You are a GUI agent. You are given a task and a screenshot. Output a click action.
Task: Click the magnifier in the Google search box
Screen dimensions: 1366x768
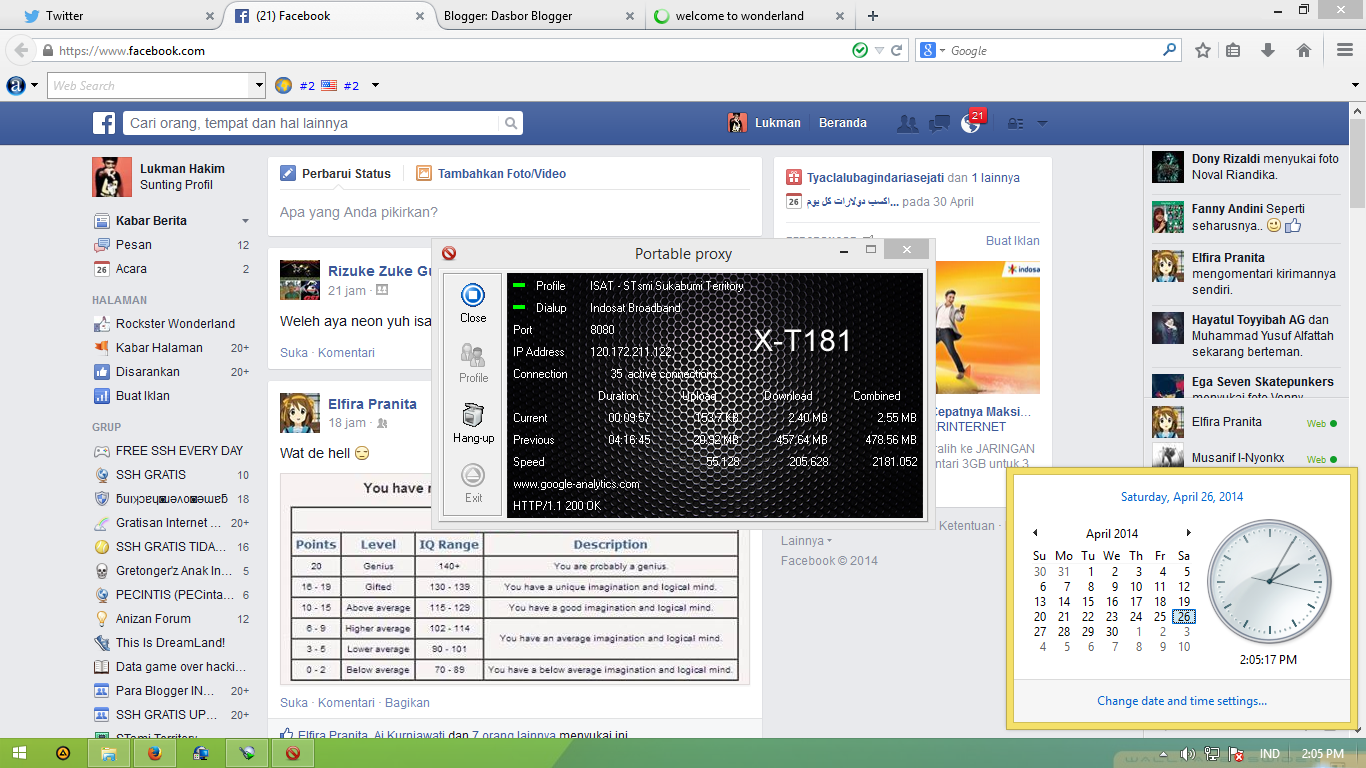pyautogui.click(x=1169, y=50)
